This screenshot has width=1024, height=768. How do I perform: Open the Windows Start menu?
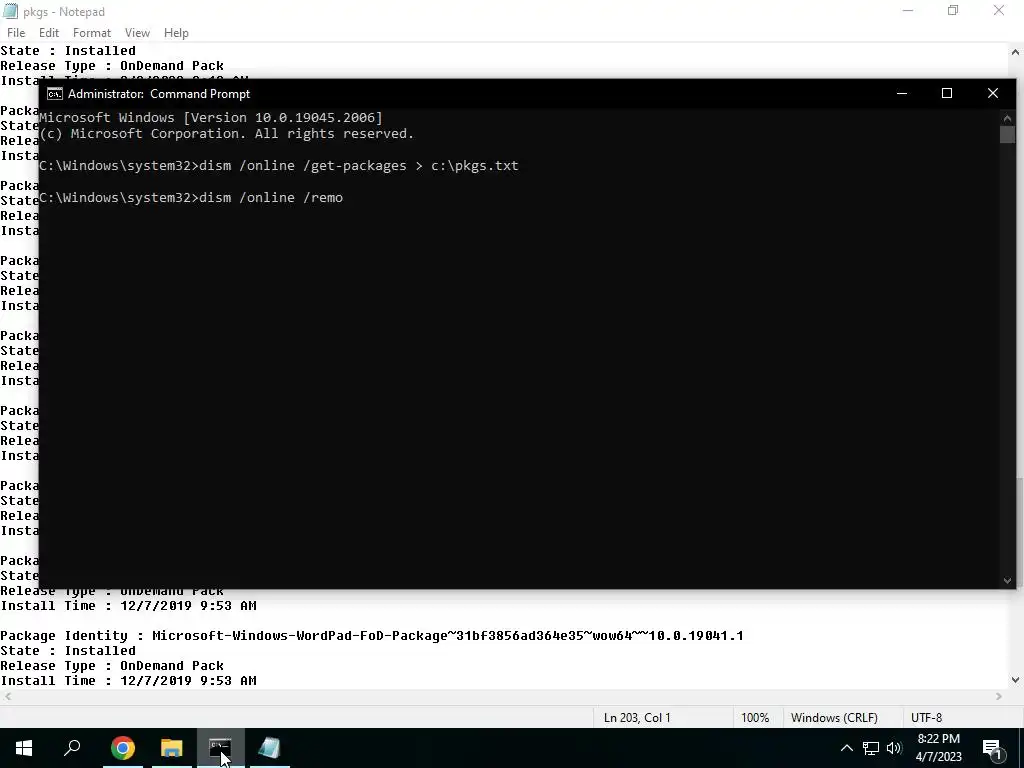(x=24, y=748)
